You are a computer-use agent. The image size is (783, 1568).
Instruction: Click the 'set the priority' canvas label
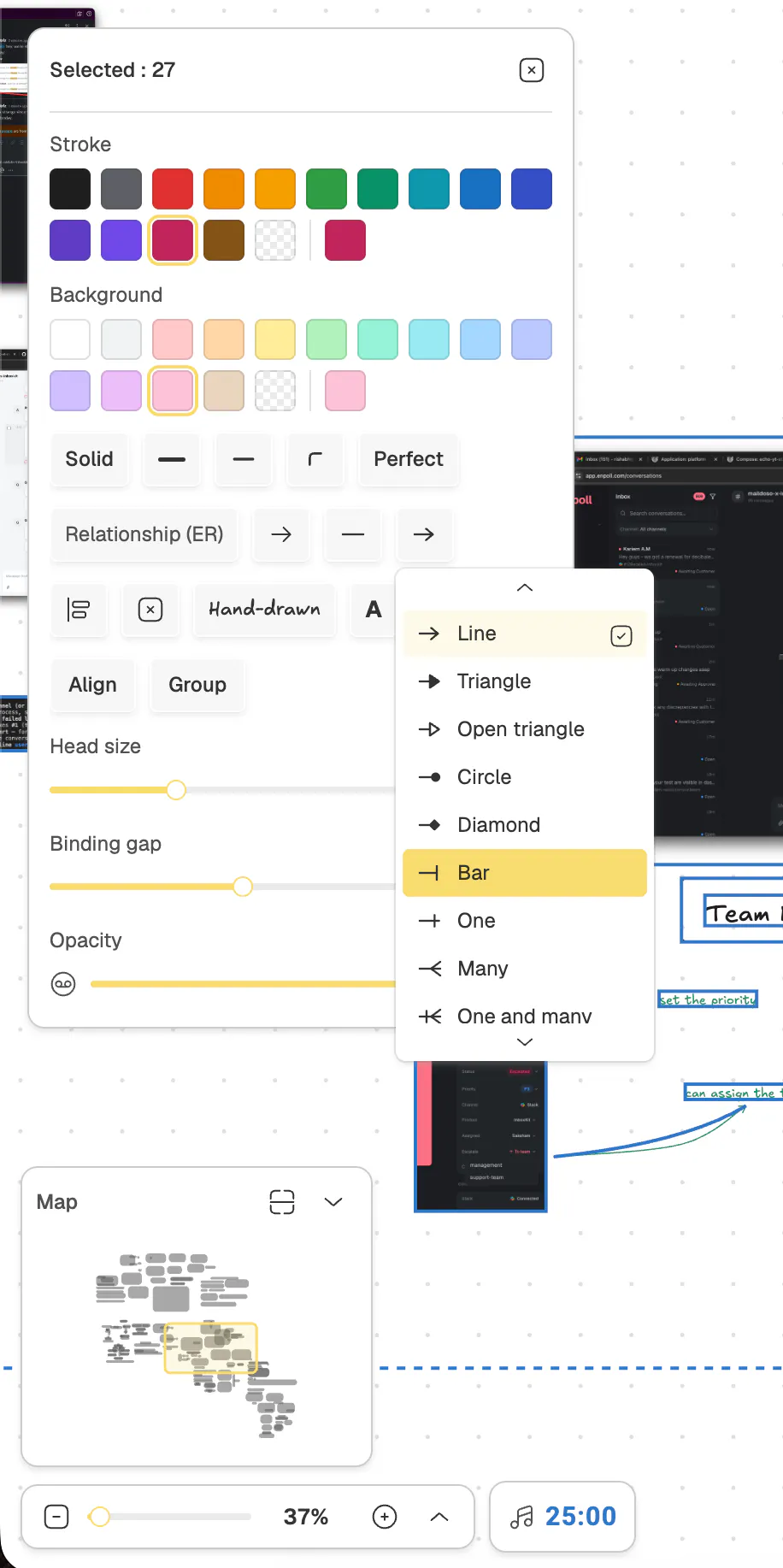tap(708, 999)
